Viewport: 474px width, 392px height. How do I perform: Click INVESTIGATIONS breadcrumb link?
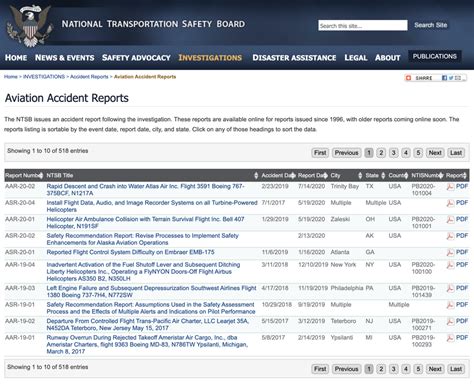tap(44, 77)
